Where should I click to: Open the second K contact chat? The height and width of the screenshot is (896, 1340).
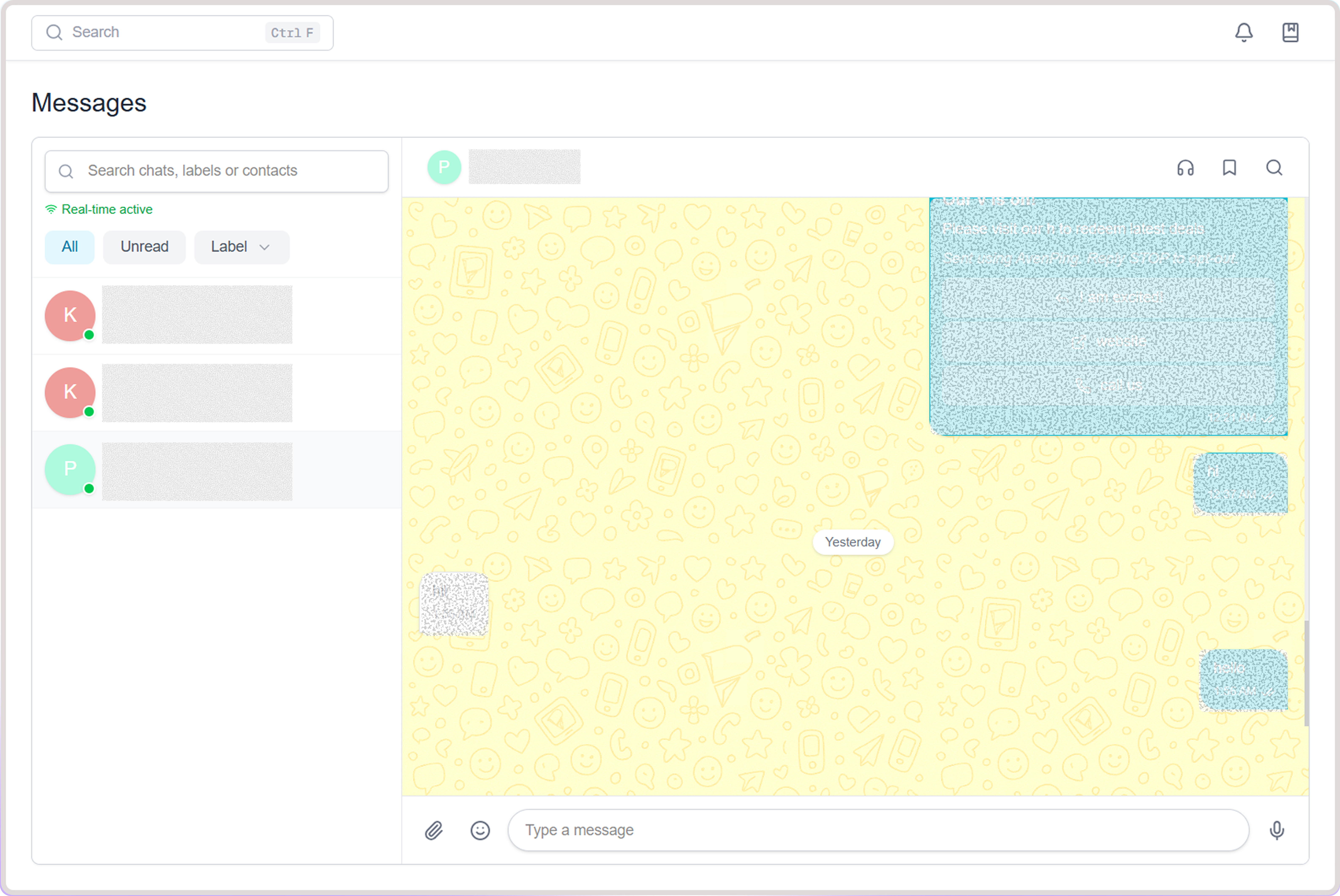217,392
